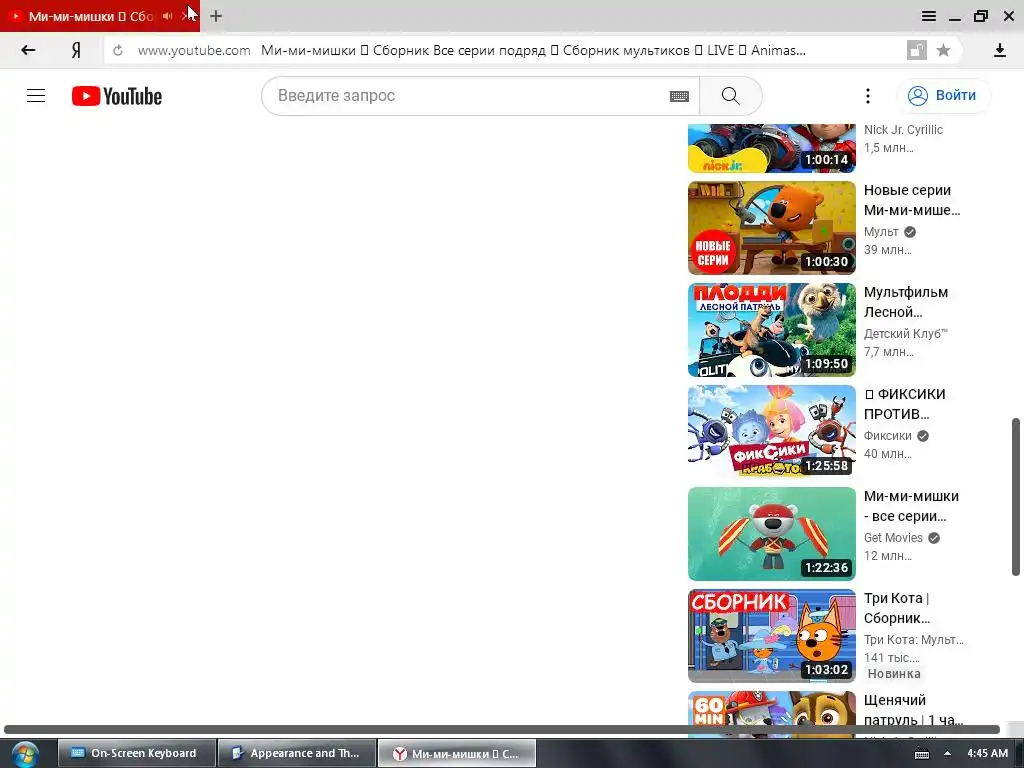Open a new tab with plus

coord(216,16)
